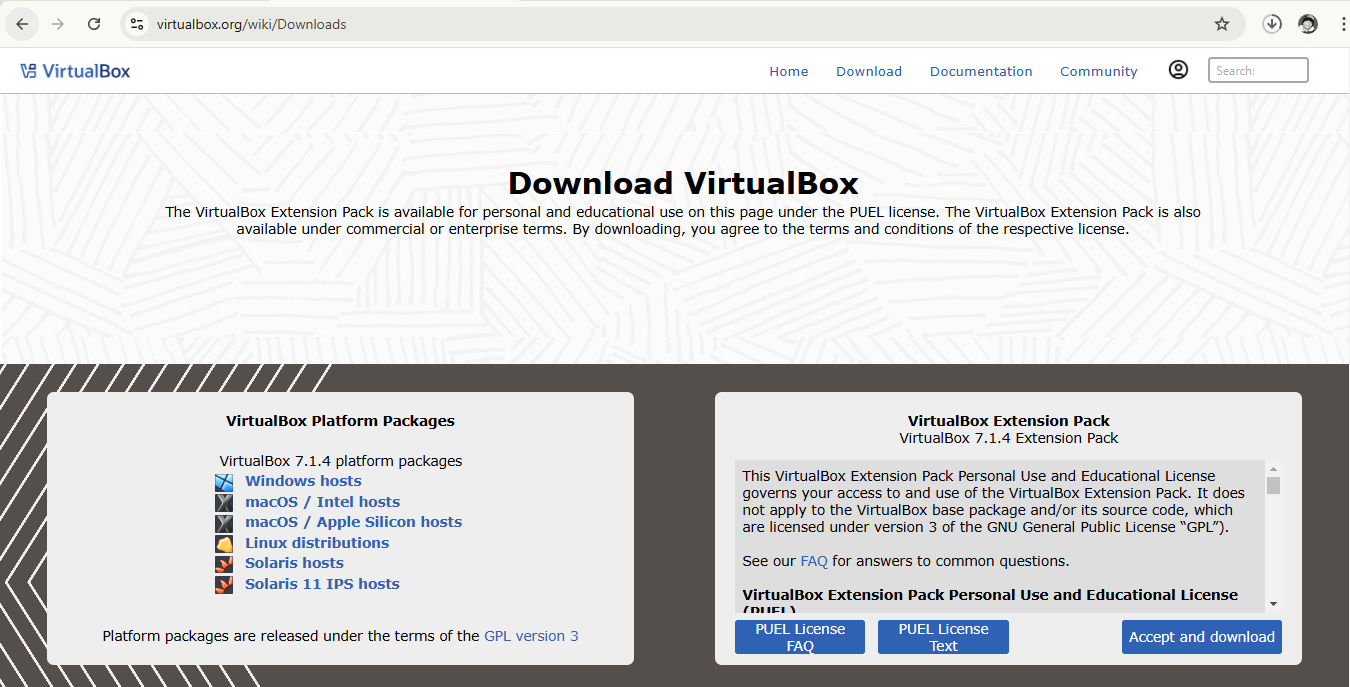Reload the page with the refresh icon
This screenshot has height=687, width=1350.
pyautogui.click(x=94, y=23)
